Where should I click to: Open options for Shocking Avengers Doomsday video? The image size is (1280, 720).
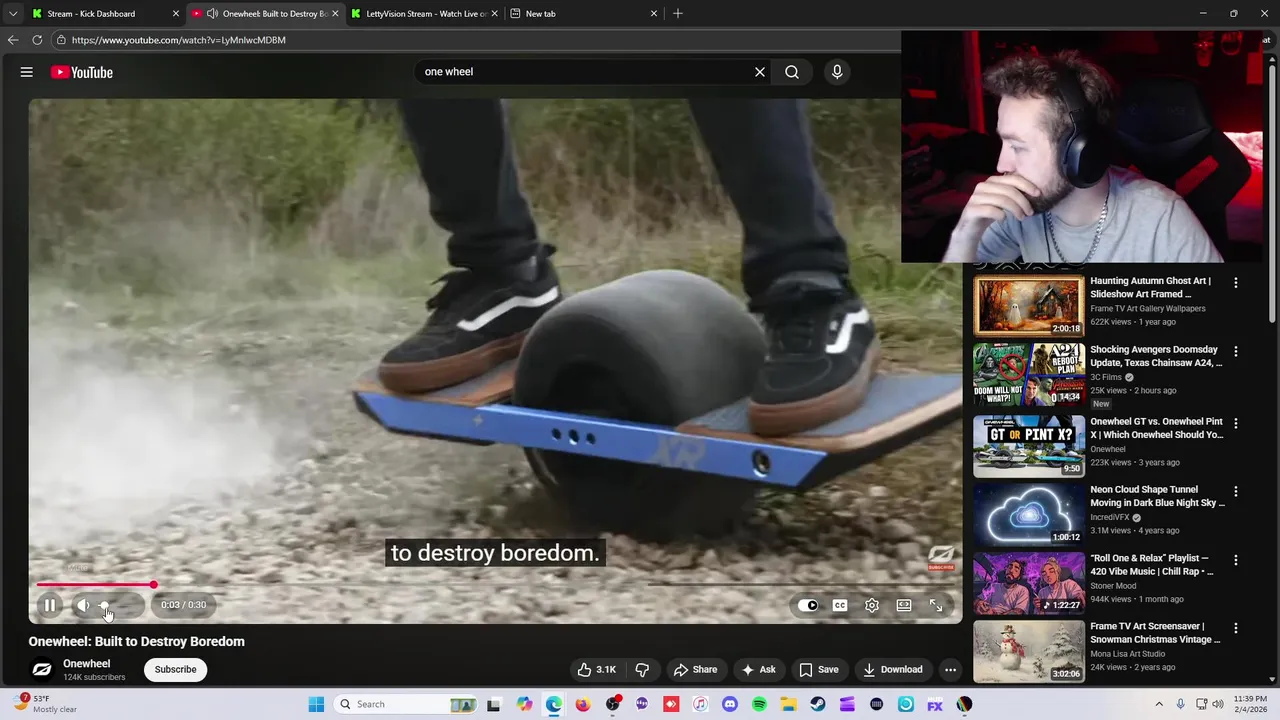1236,351
